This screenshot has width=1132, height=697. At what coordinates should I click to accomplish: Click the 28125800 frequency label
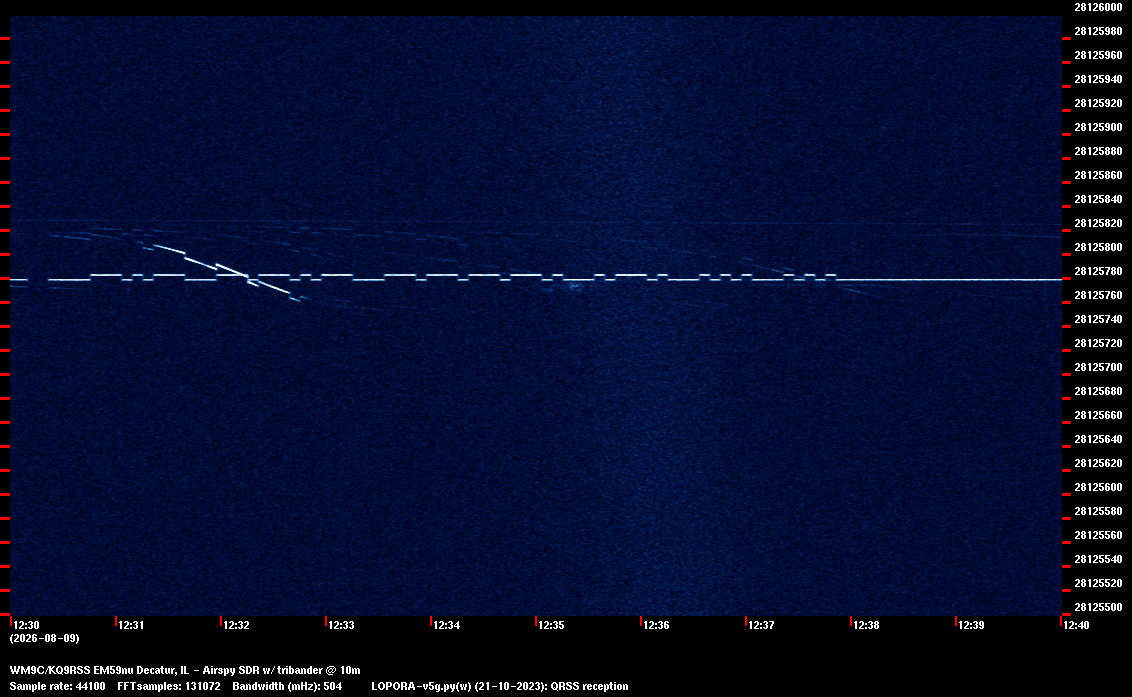pyautogui.click(x=1098, y=247)
